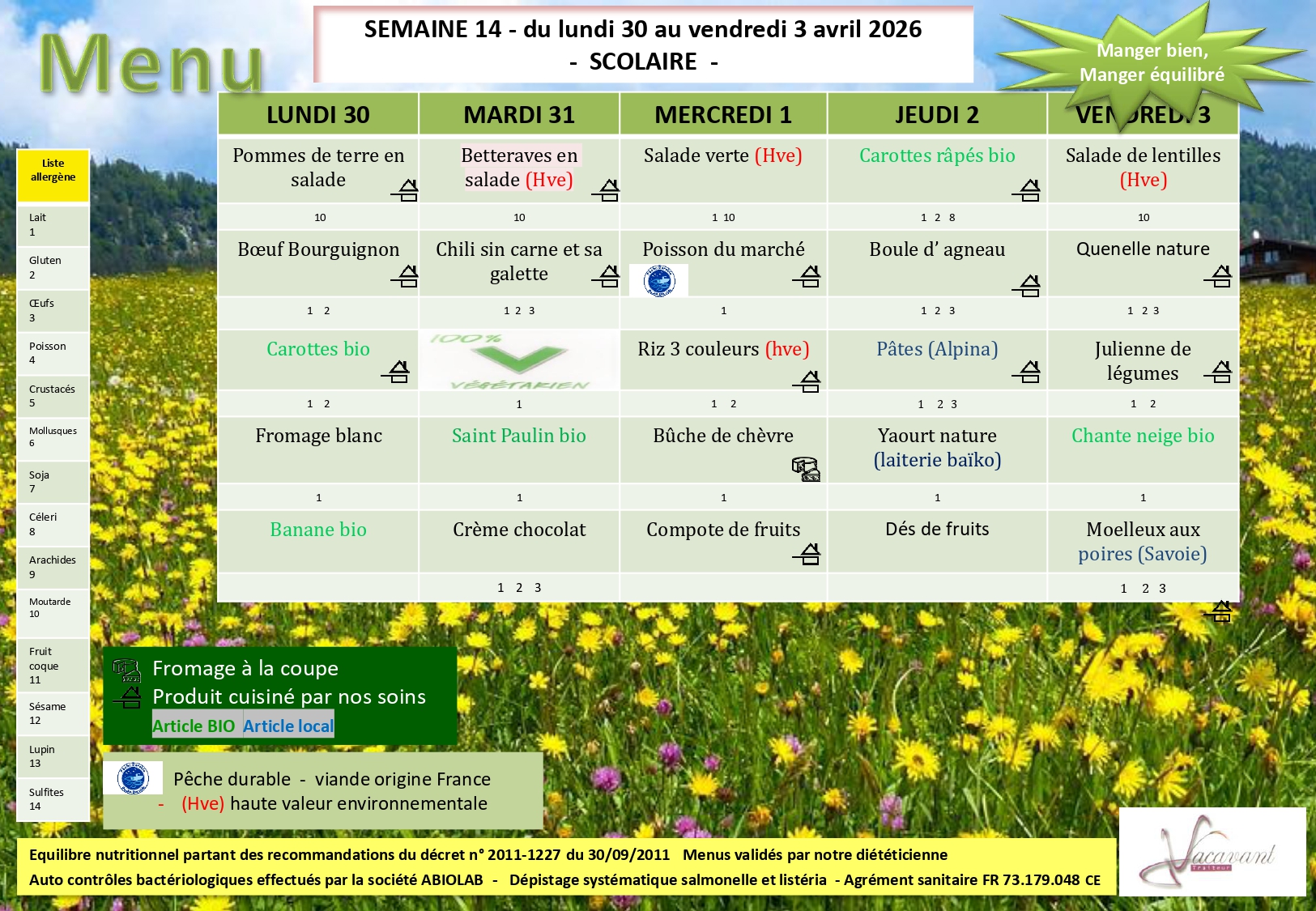The image size is (1316, 911).
Task: Click the house icon beside Pâtes (Alpina)
Action: point(1027,372)
